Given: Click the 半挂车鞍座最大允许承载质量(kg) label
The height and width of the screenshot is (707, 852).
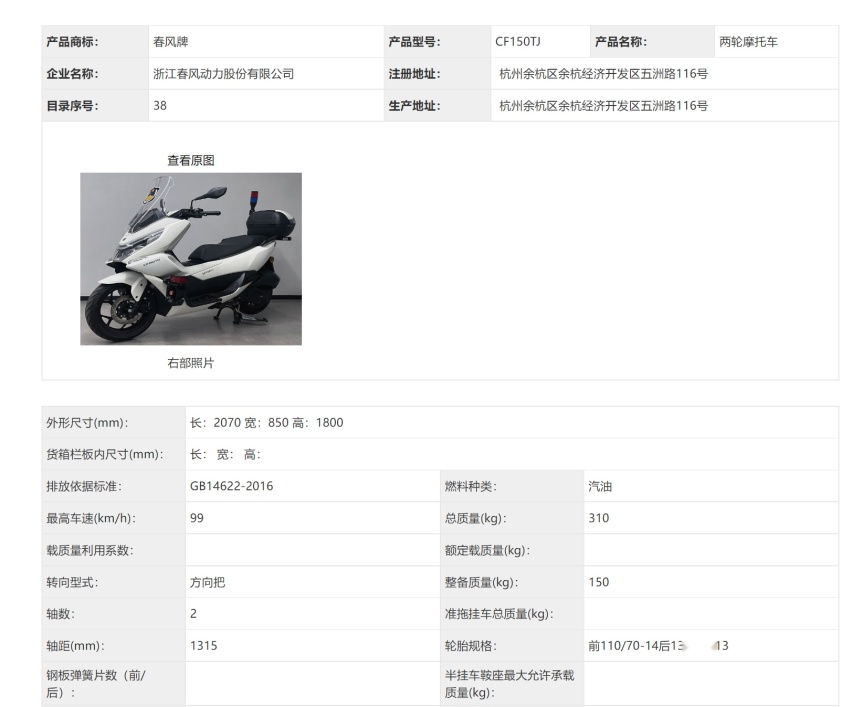Looking at the screenshot, I should (509, 684).
